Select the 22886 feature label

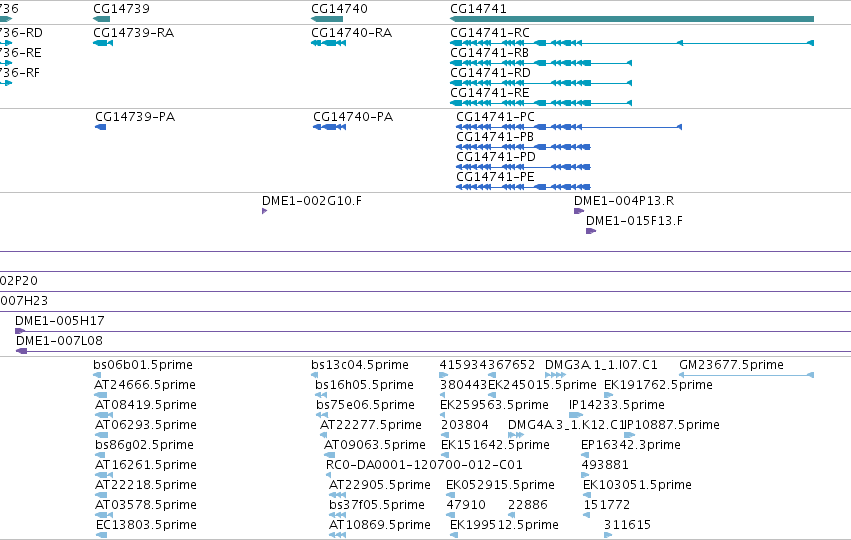pos(528,505)
